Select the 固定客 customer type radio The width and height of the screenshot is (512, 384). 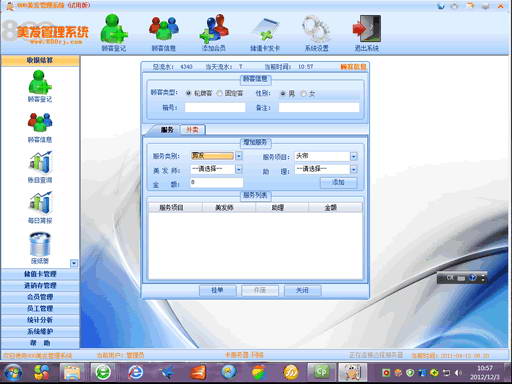[219, 93]
